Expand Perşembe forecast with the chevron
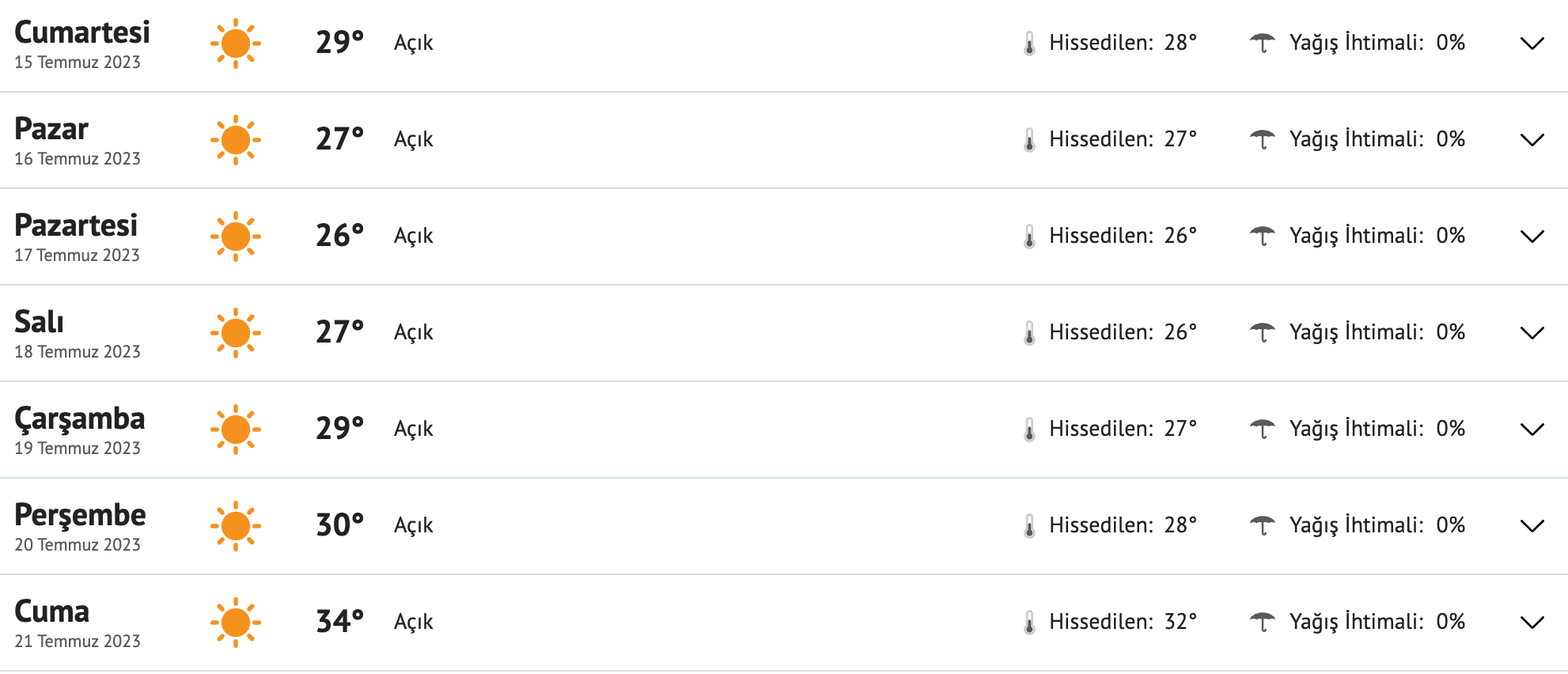 coord(1532,526)
